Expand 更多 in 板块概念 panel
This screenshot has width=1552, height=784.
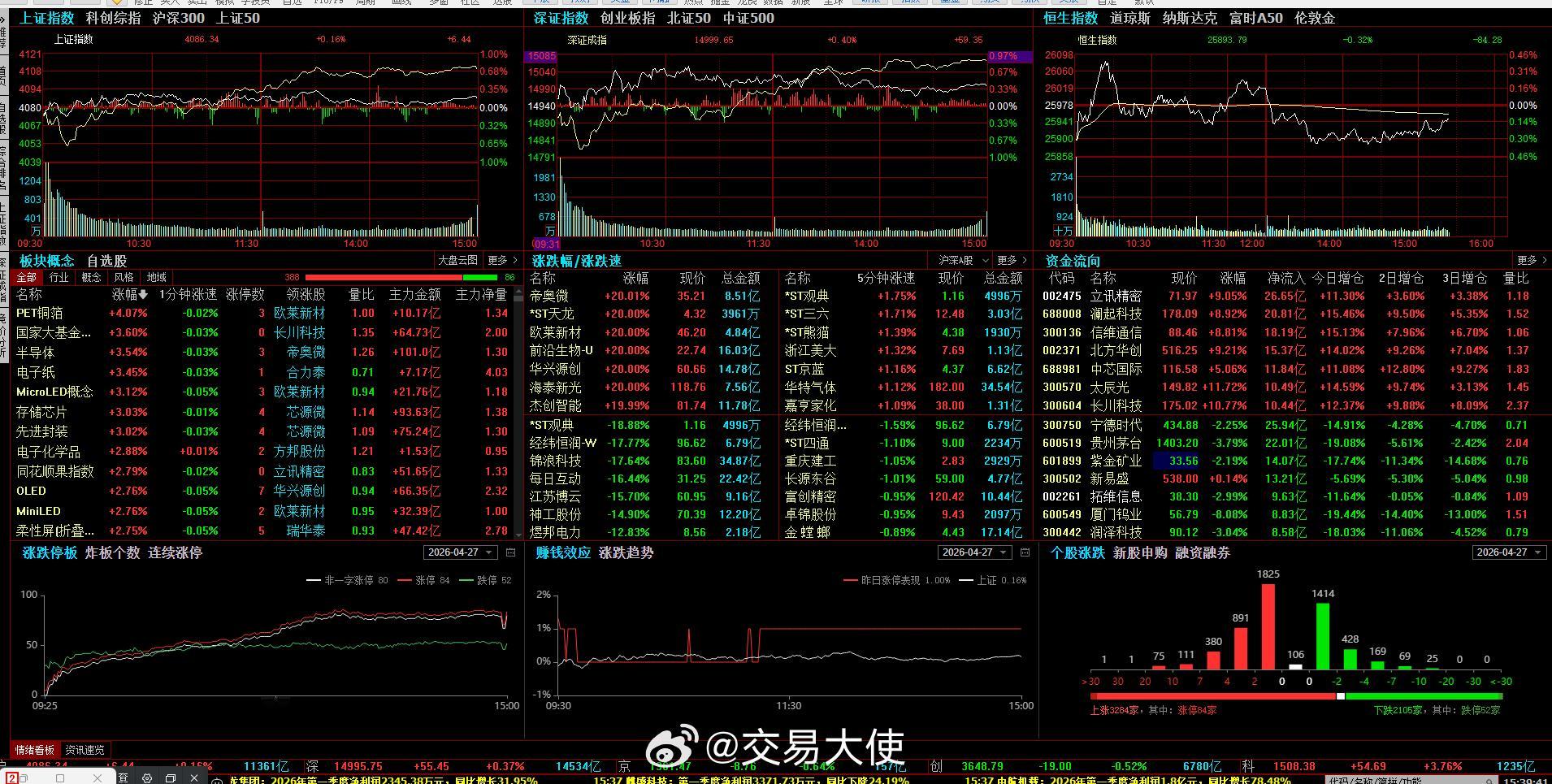501,260
